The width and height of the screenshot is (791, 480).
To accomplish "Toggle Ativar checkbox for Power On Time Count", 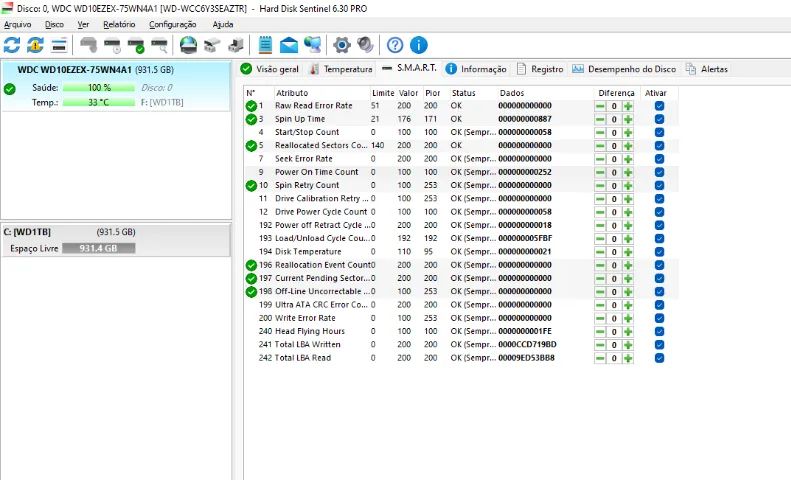I will tap(659, 172).
